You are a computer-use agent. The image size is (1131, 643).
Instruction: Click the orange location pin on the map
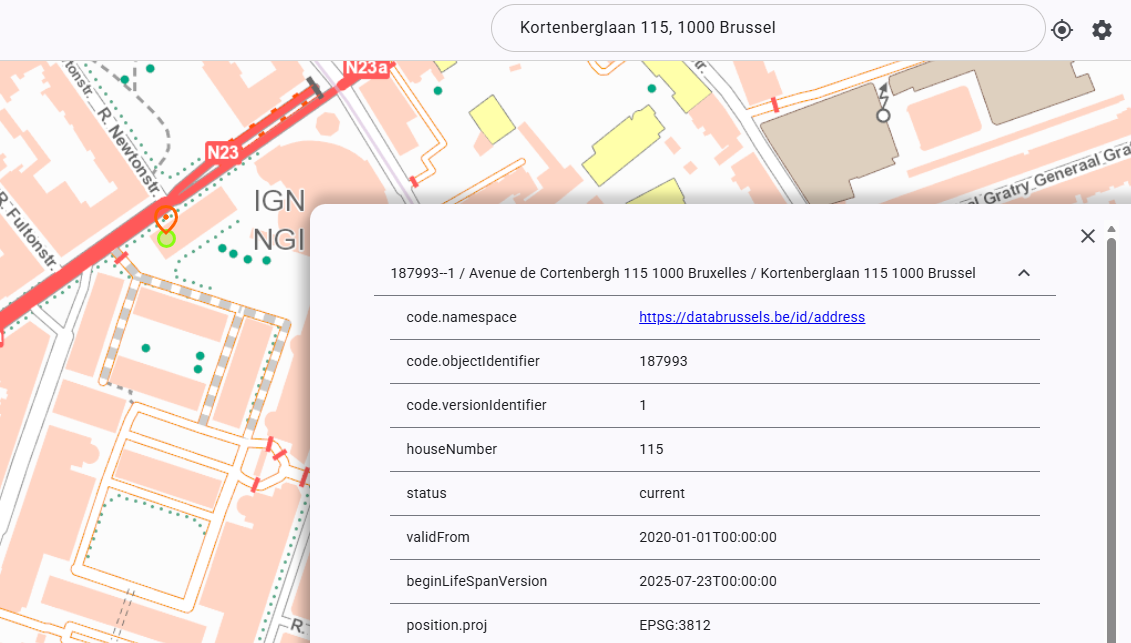click(x=166, y=217)
